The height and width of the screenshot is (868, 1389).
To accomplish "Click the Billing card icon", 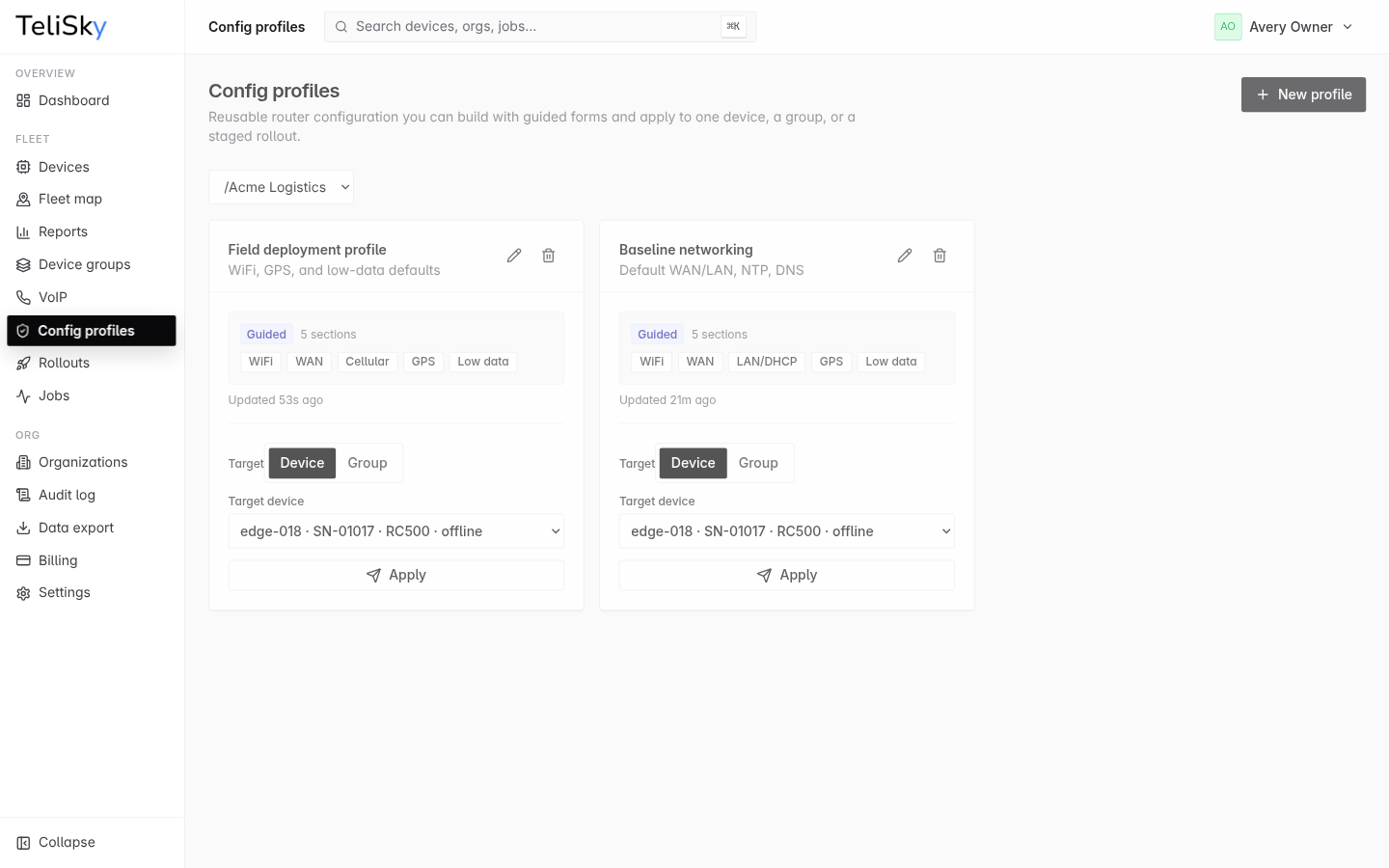I will coord(23,560).
